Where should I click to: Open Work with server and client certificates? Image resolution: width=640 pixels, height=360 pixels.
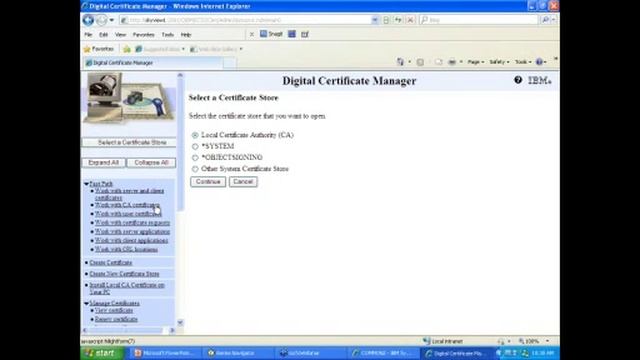129,194
